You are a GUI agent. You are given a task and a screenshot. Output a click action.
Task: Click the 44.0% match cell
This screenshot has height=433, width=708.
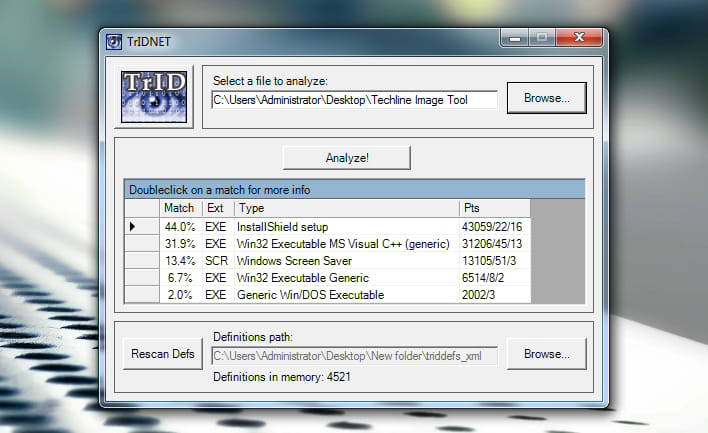click(x=181, y=226)
